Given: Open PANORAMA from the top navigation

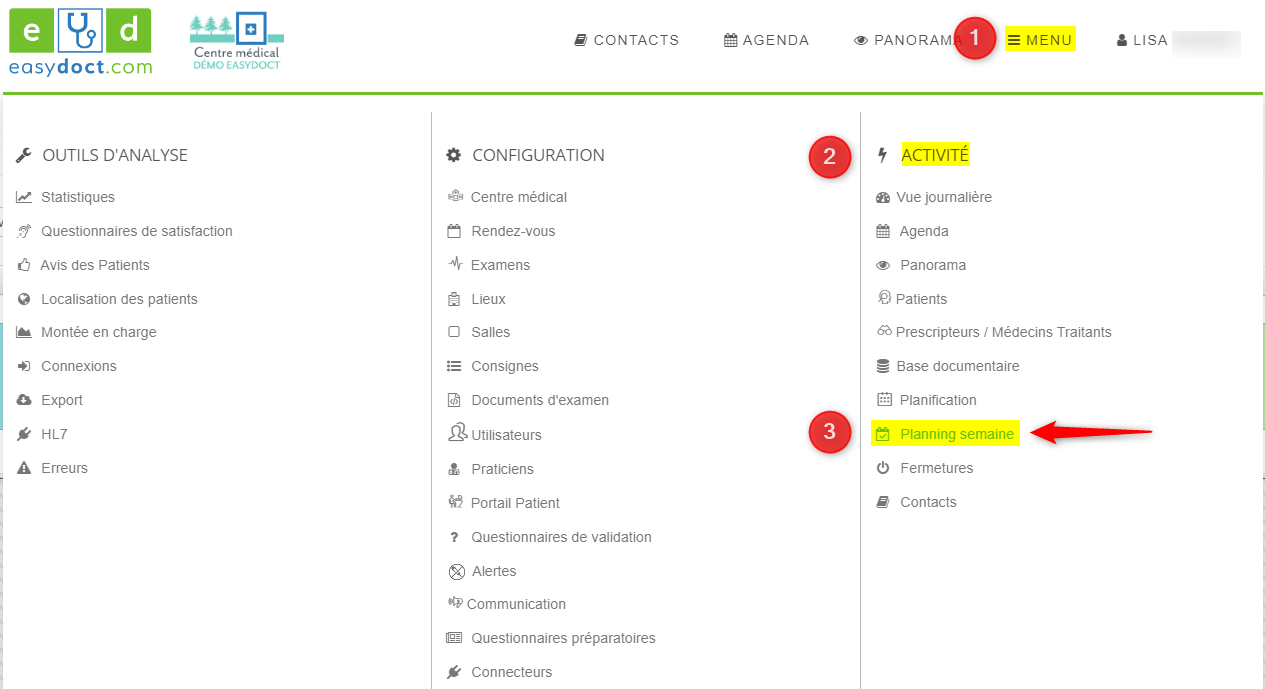Looking at the screenshot, I should click(907, 40).
